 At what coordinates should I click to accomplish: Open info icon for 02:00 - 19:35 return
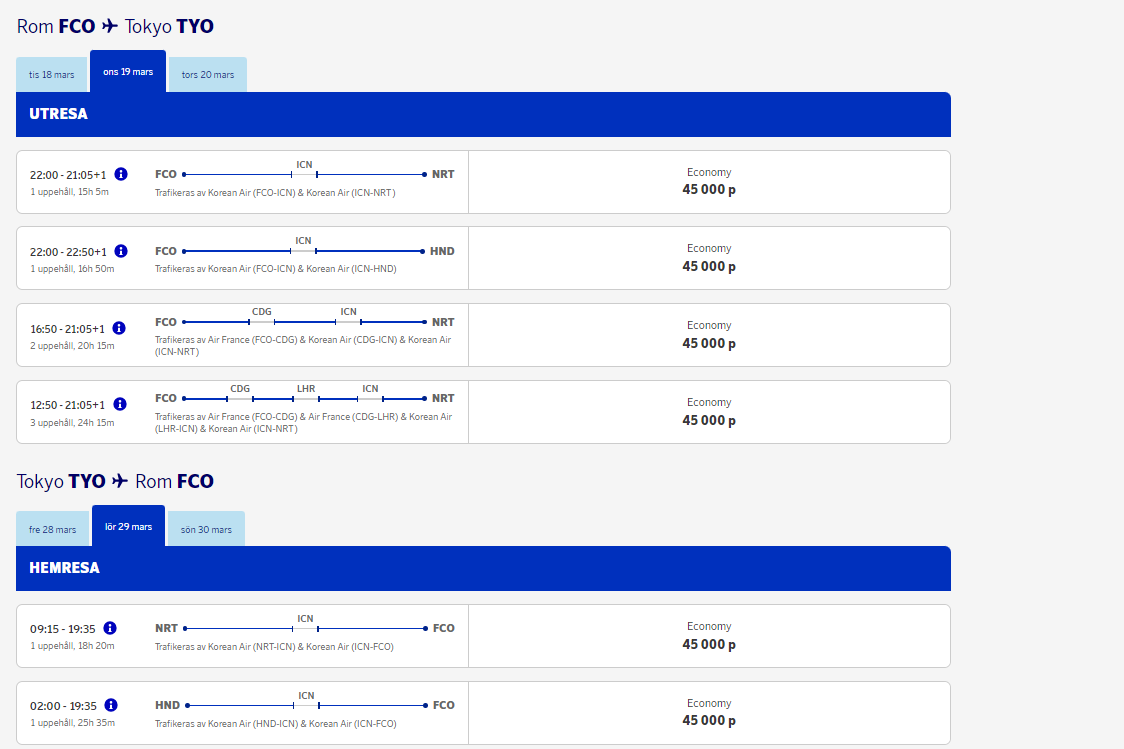coord(111,705)
